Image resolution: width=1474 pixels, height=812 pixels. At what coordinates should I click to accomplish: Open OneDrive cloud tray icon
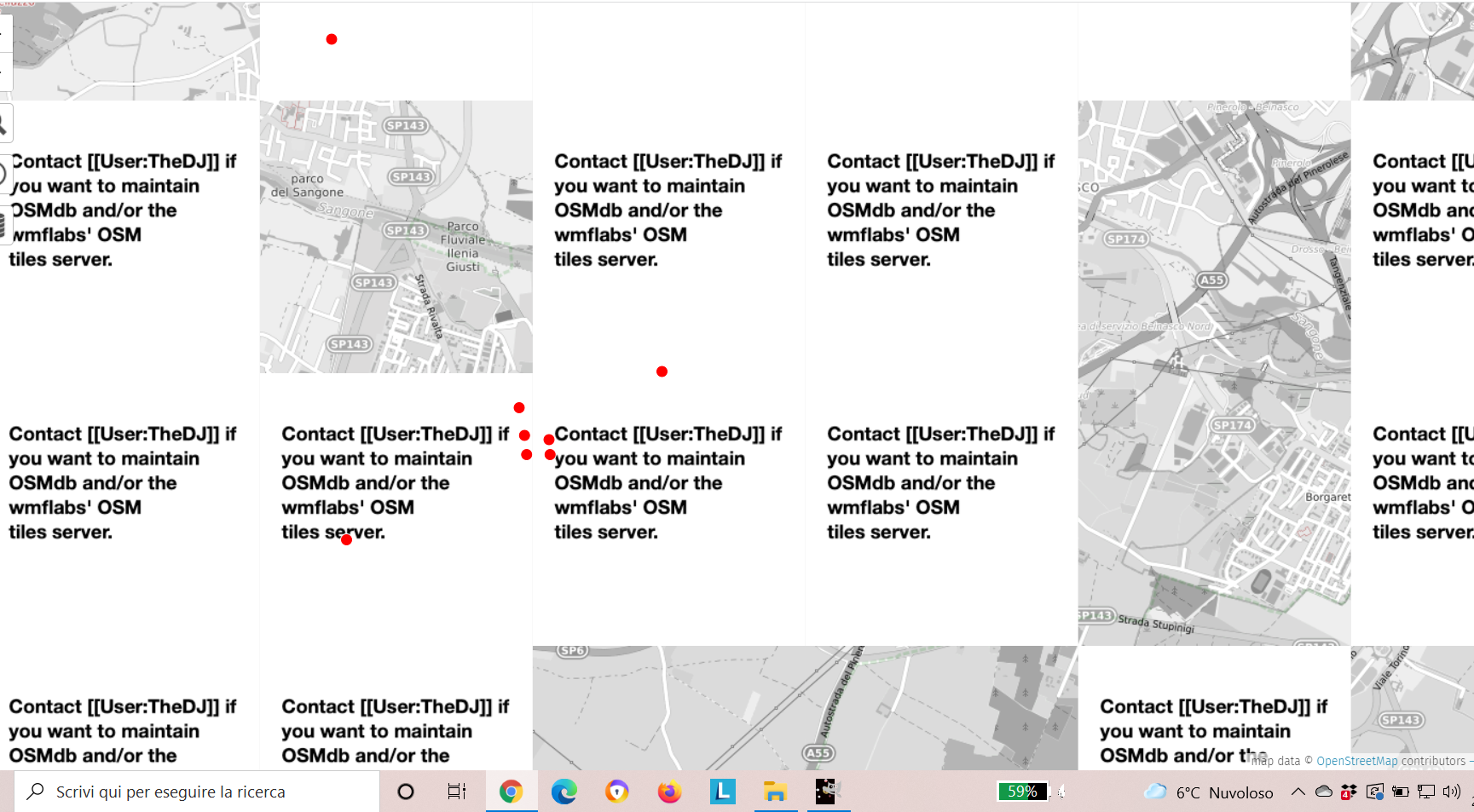[x=1324, y=792]
